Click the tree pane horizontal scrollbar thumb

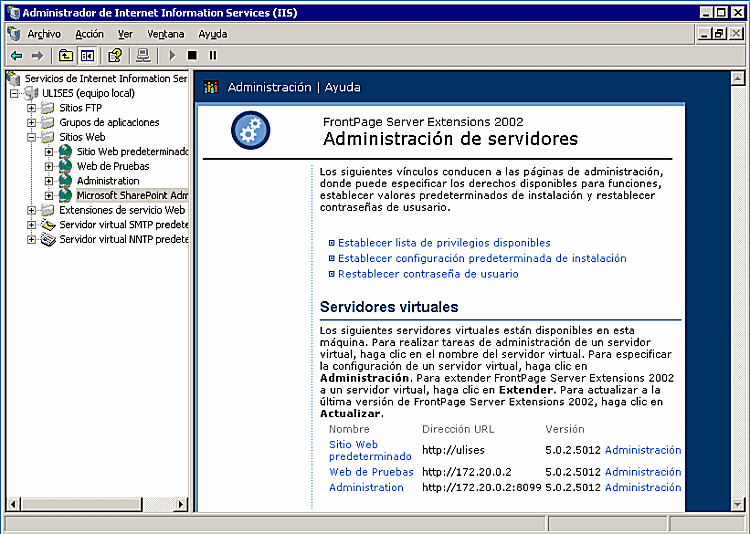click(x=82, y=504)
